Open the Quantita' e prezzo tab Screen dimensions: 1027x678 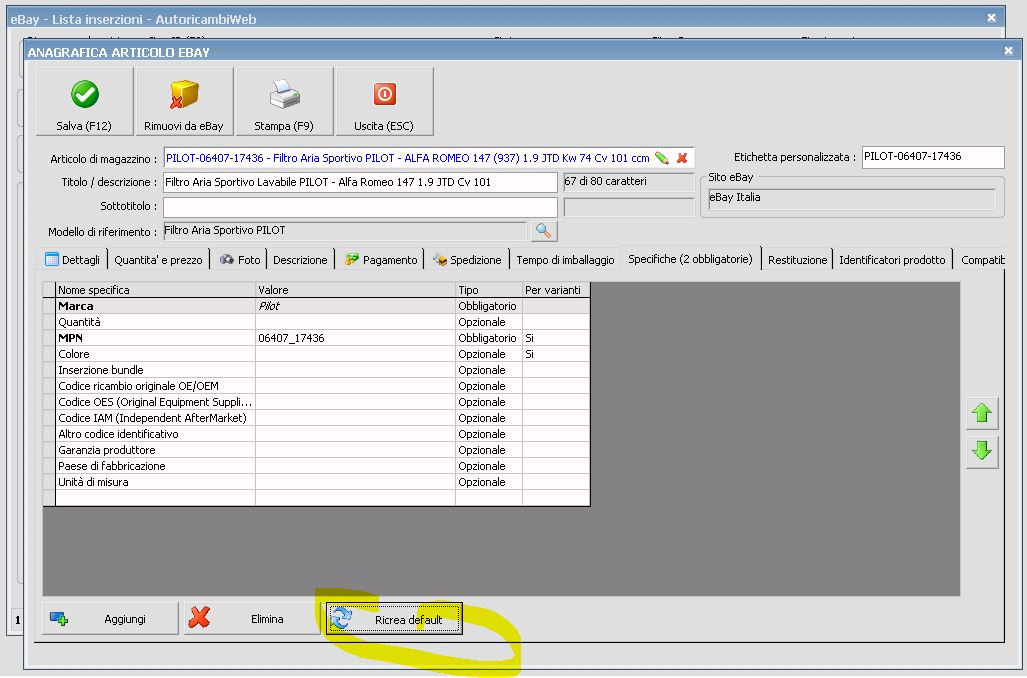(x=158, y=260)
